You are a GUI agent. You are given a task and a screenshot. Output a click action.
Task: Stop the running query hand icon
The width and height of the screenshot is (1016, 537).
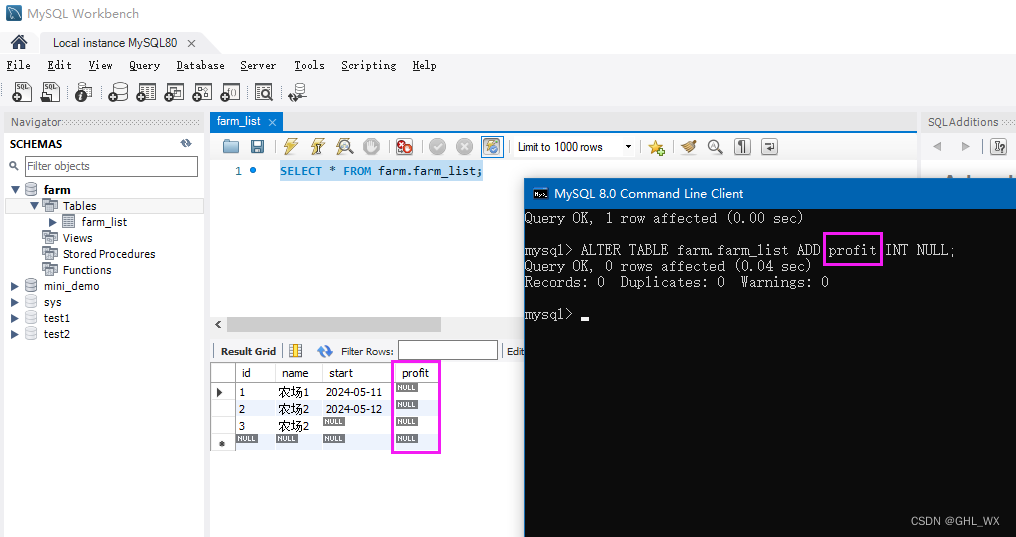(x=371, y=147)
